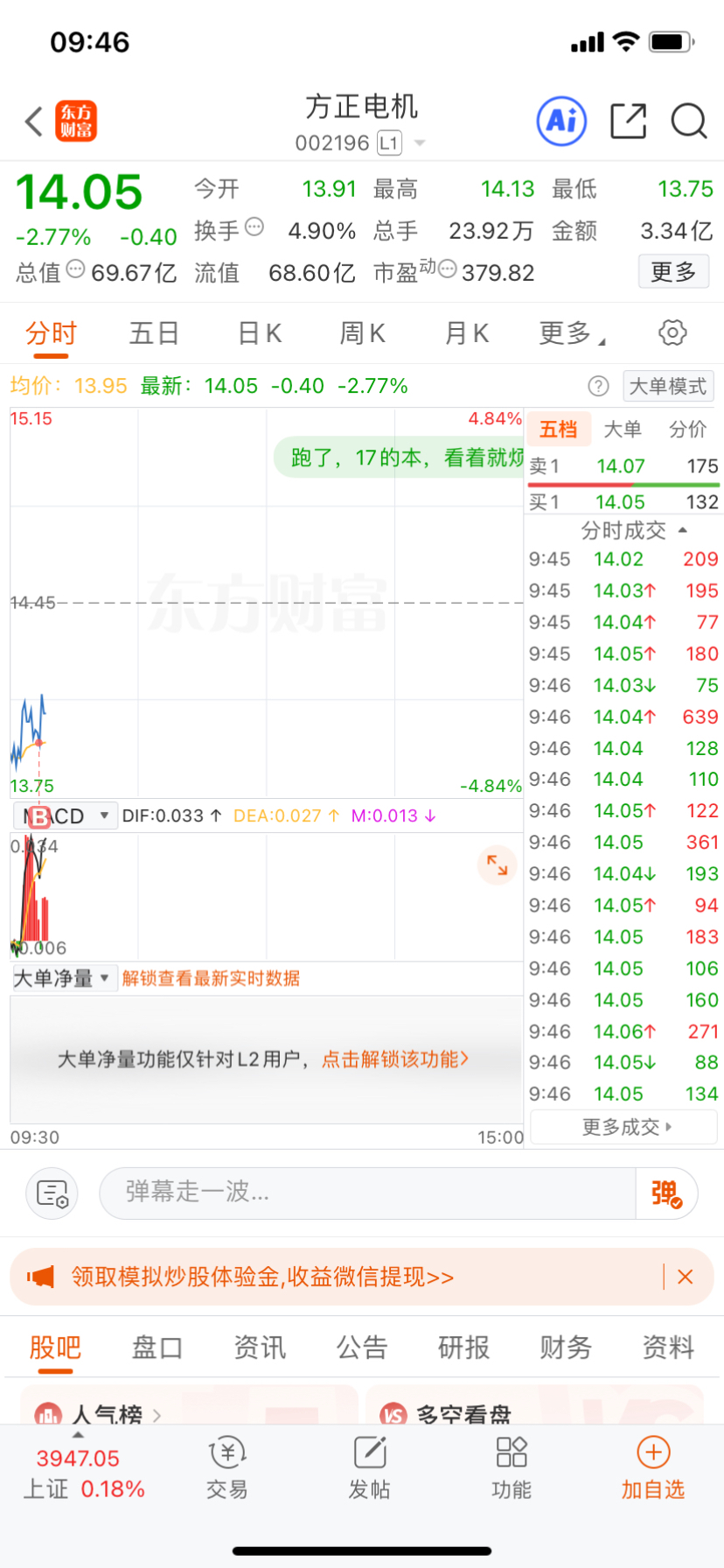Open the 股吧 tab
Screen dimensions: 724x1568
pyautogui.click(x=55, y=1347)
